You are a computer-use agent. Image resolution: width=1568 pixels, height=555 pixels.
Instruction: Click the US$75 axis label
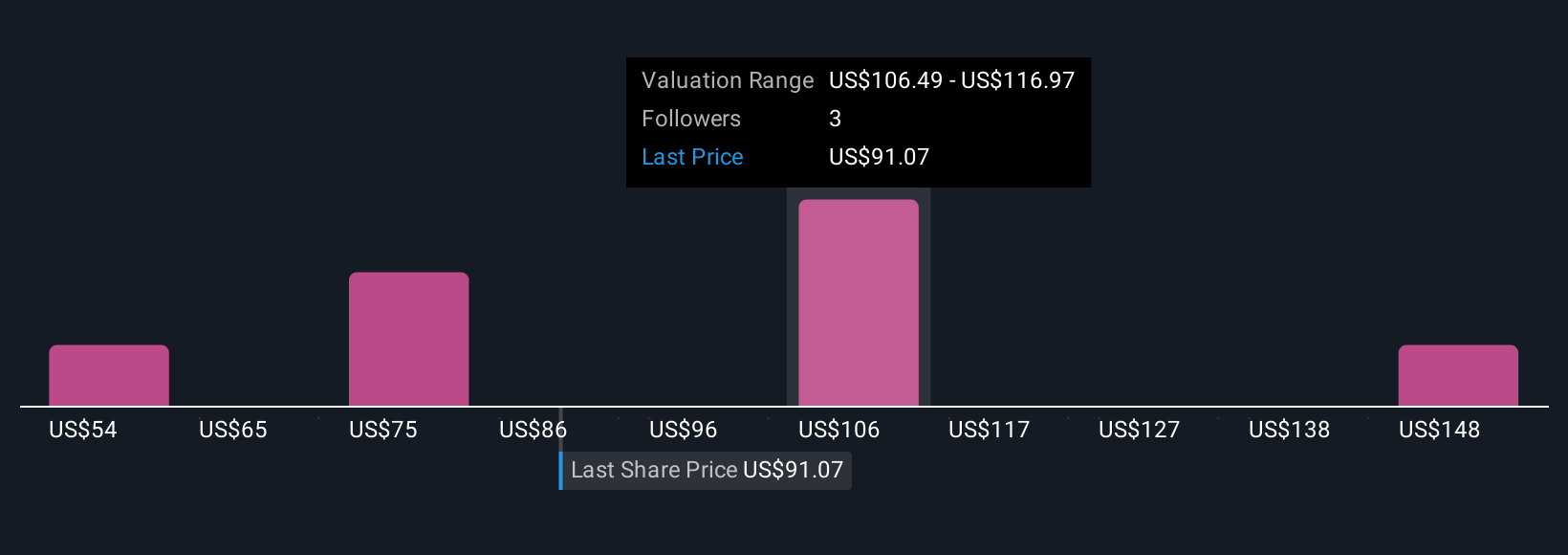pyautogui.click(x=383, y=430)
